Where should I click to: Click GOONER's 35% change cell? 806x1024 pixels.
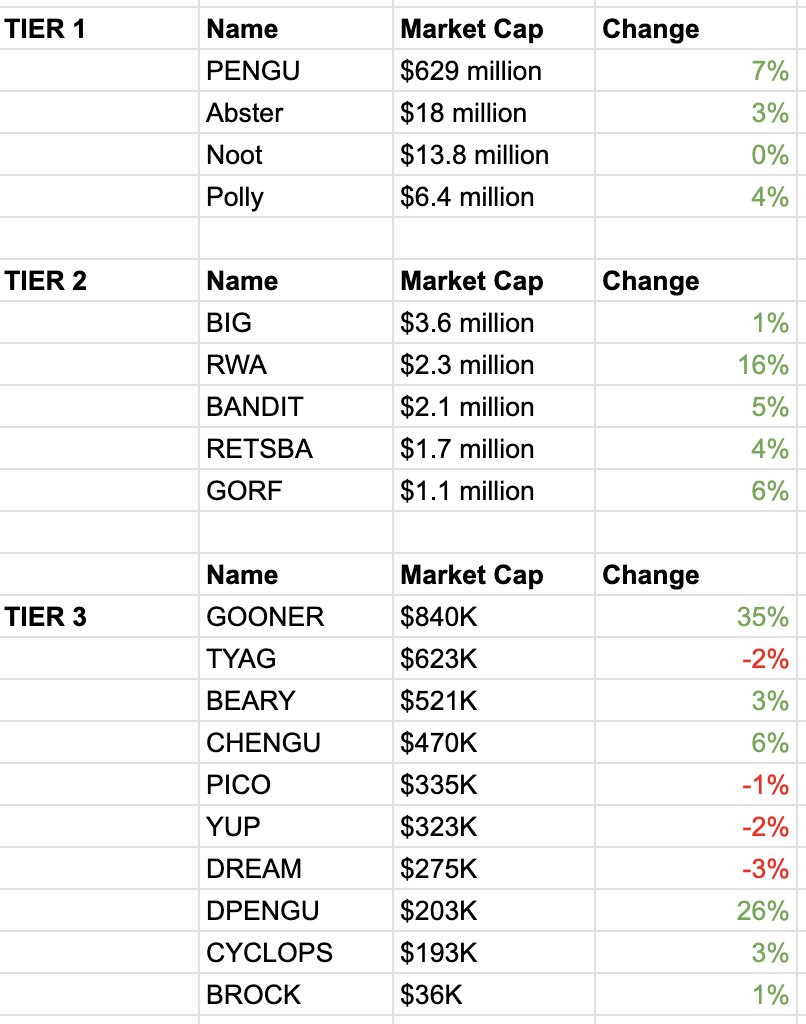click(x=696, y=616)
